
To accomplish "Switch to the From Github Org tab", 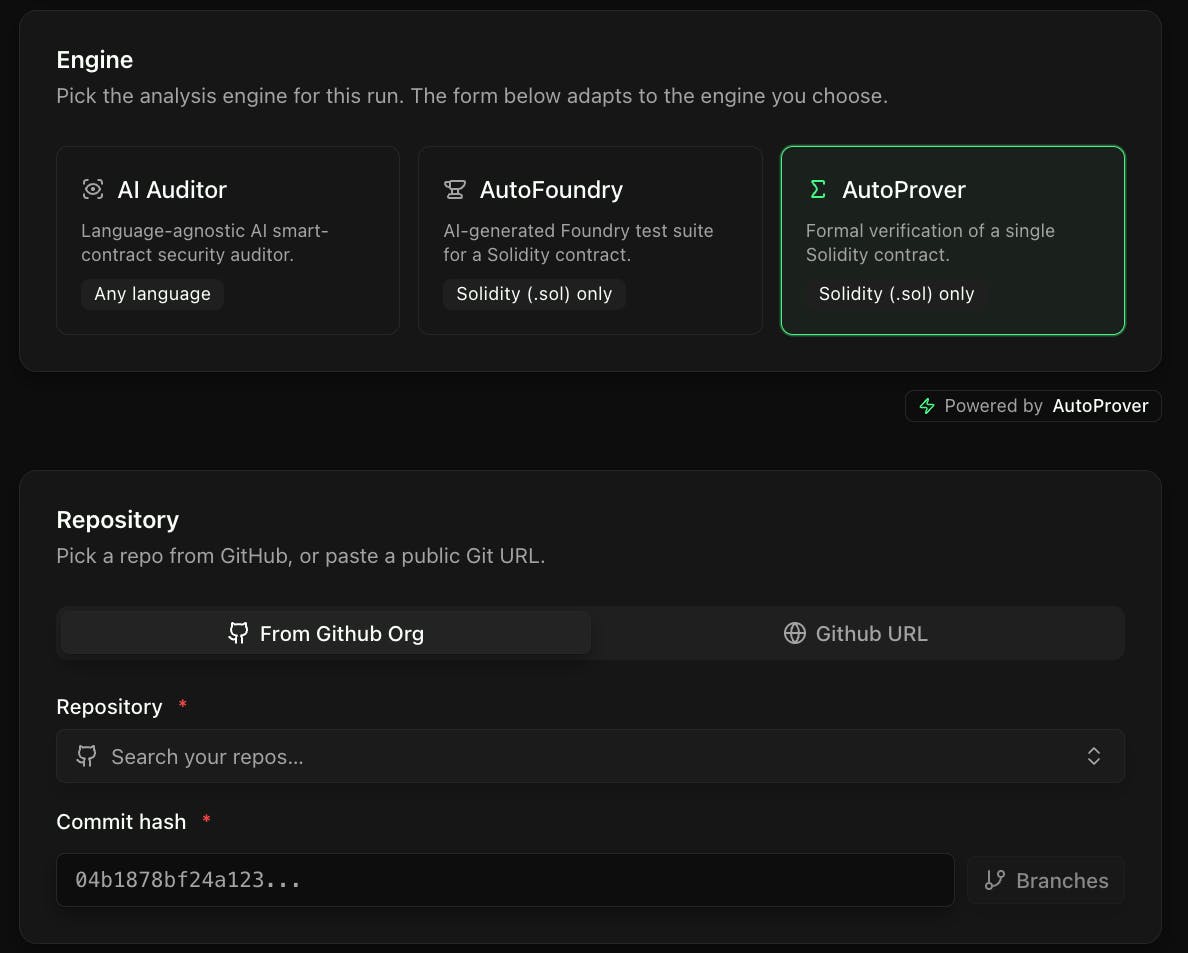I will 326,633.
